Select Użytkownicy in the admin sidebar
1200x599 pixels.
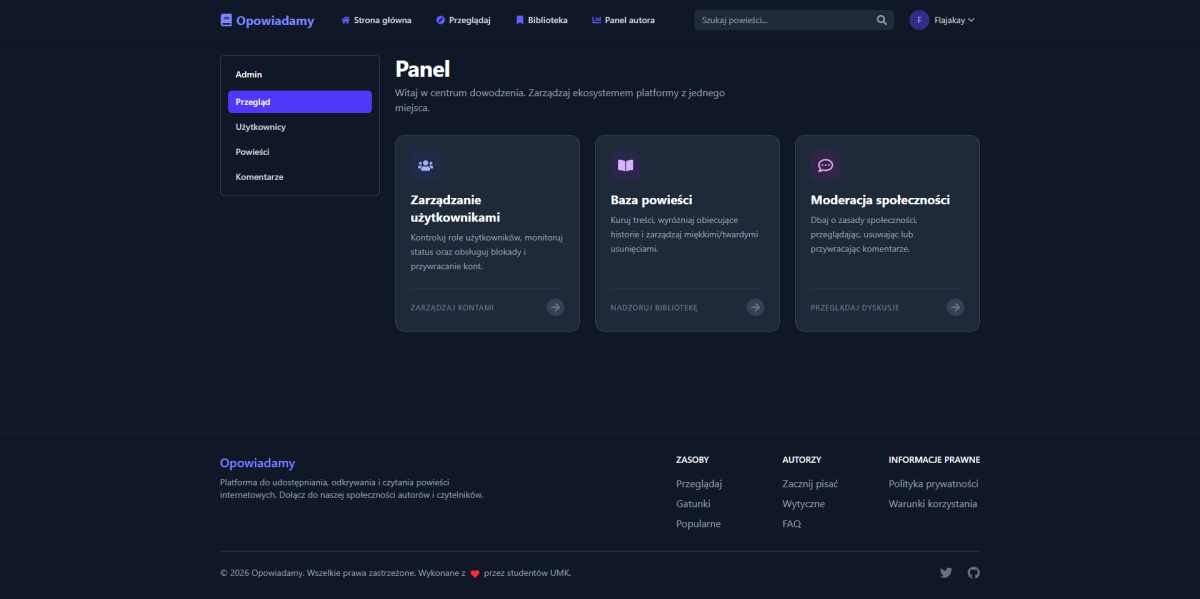[261, 127]
